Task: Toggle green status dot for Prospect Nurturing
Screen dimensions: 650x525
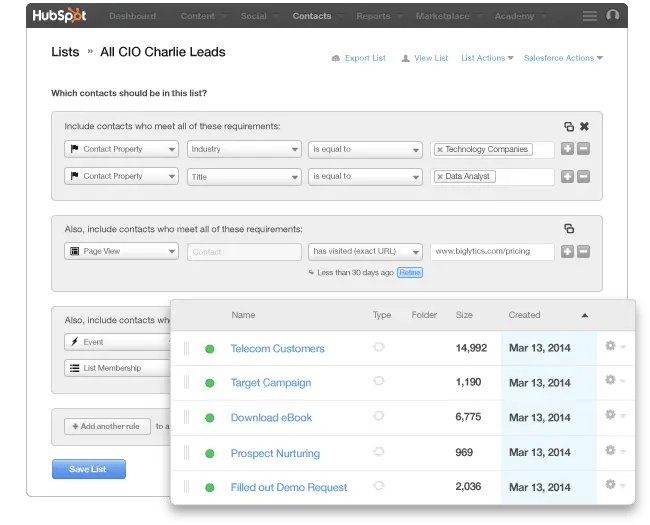Action: [210, 452]
